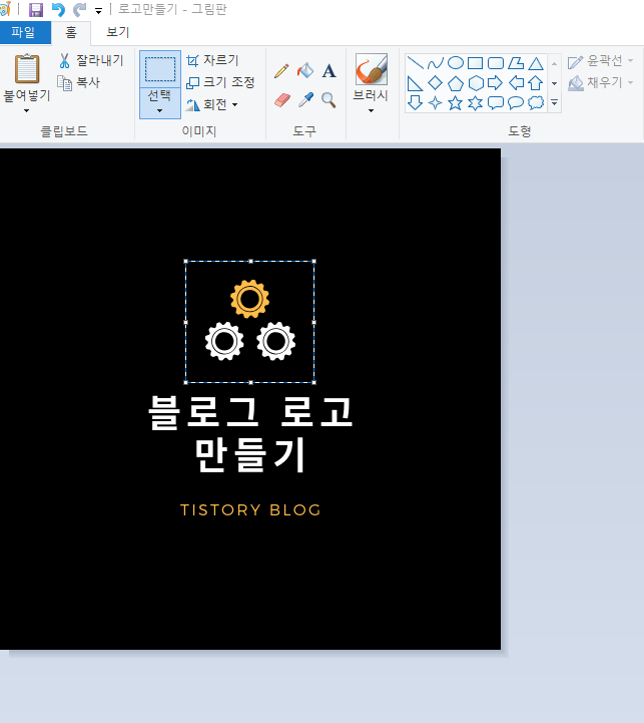
Task: Select the Pentagon shape
Action: pos(455,83)
